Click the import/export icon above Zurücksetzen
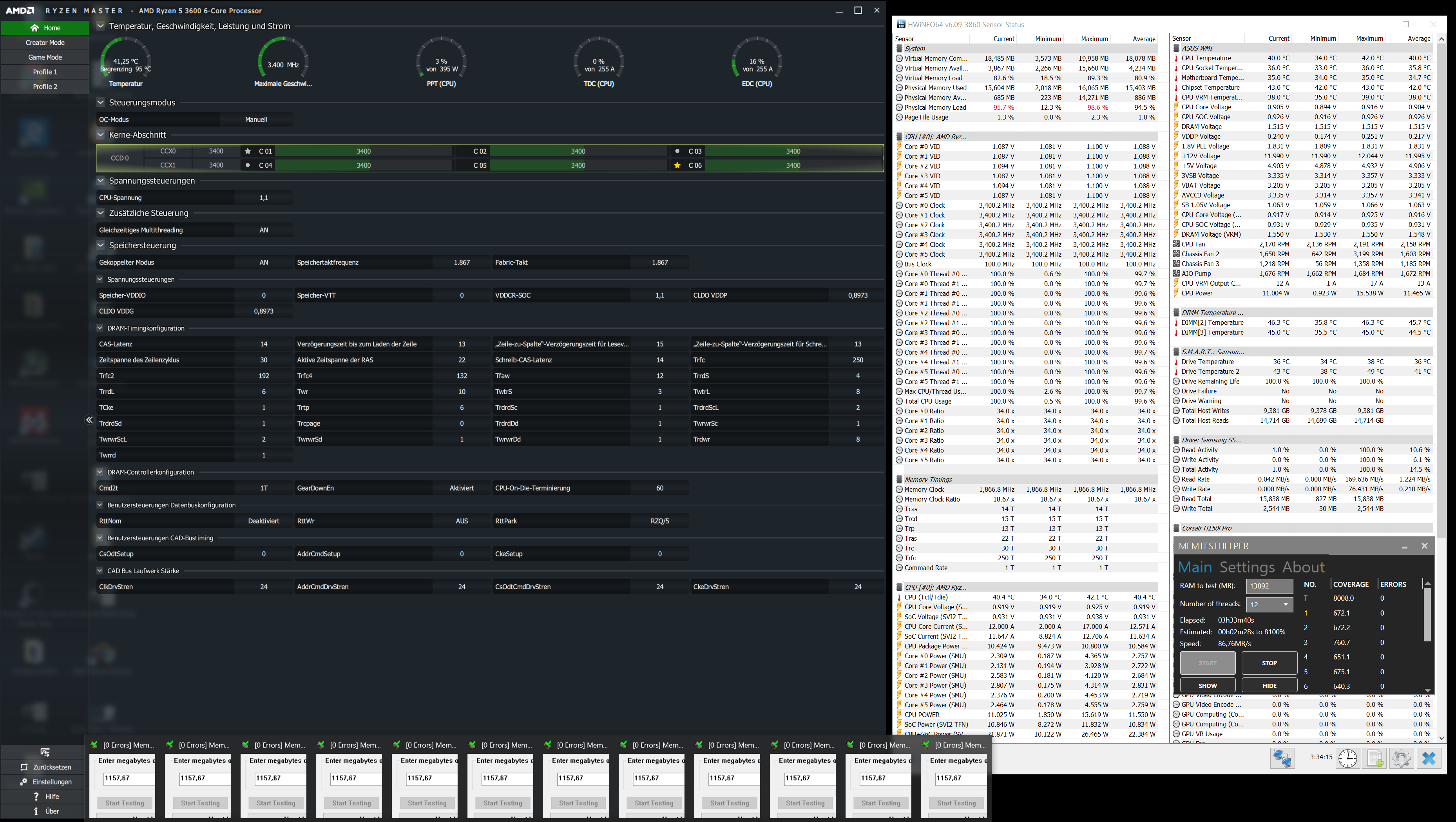This screenshot has height=822, width=1456. [x=45, y=752]
